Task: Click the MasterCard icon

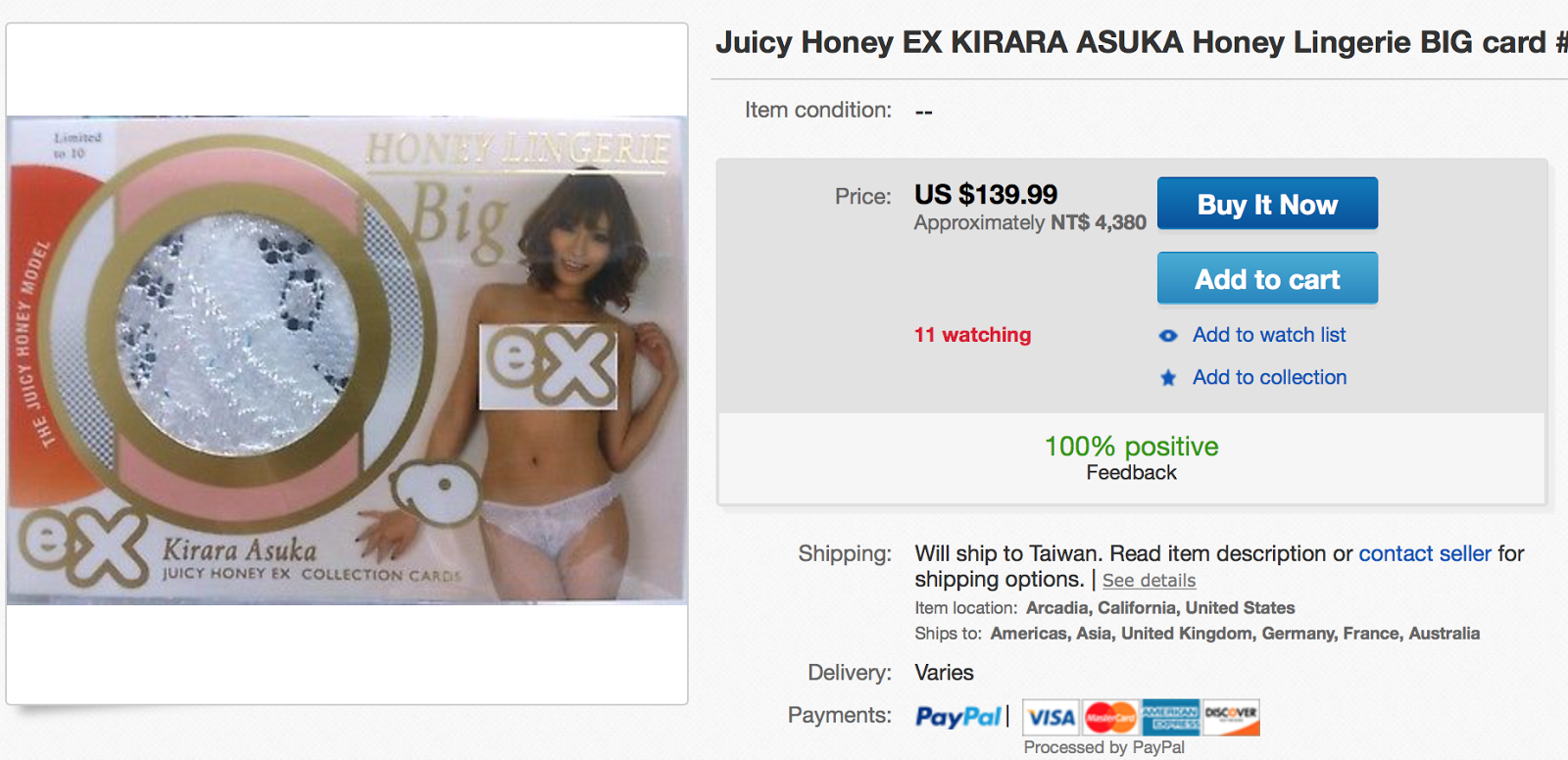Action: [x=1110, y=718]
